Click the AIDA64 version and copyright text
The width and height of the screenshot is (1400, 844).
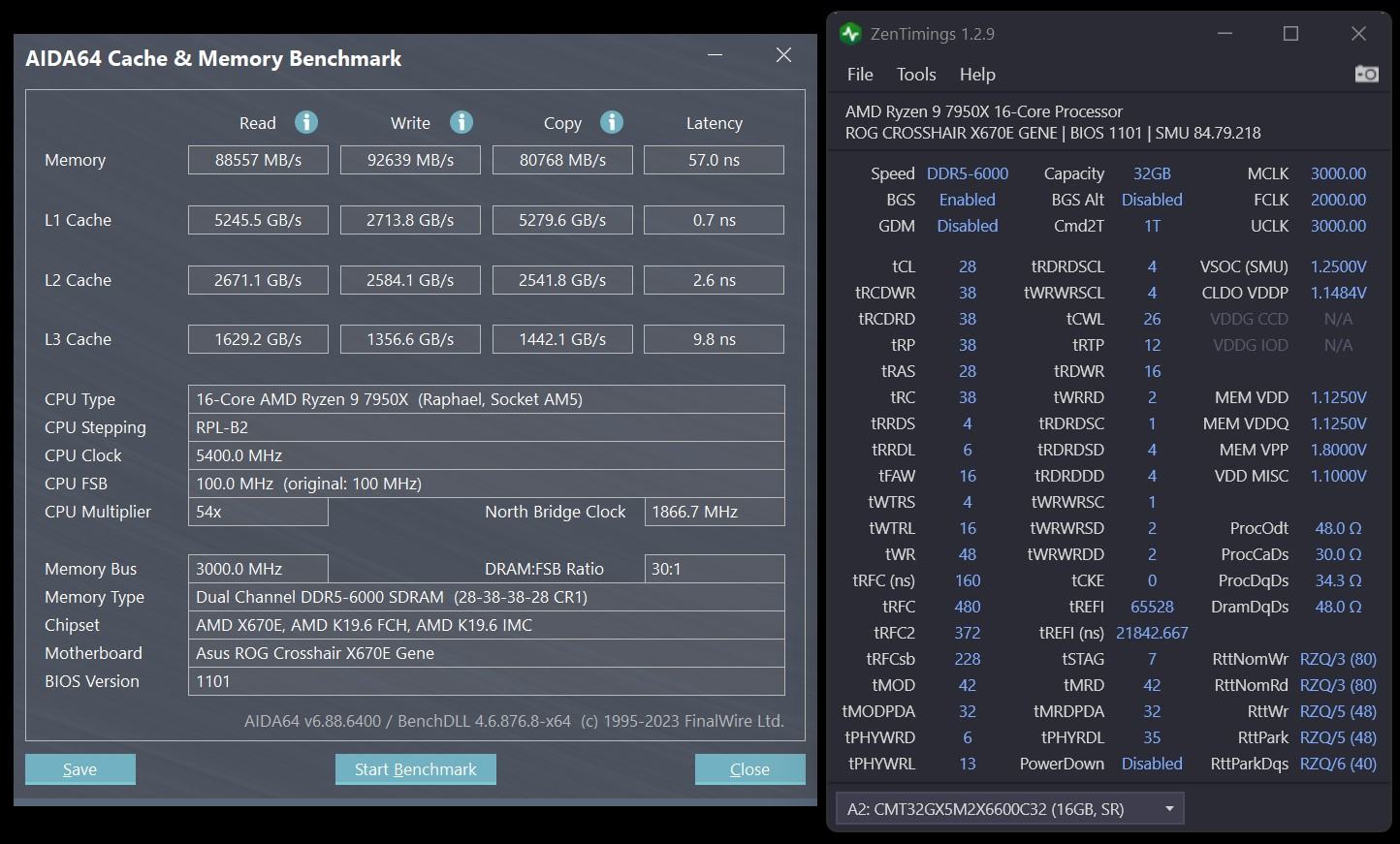[x=514, y=721]
